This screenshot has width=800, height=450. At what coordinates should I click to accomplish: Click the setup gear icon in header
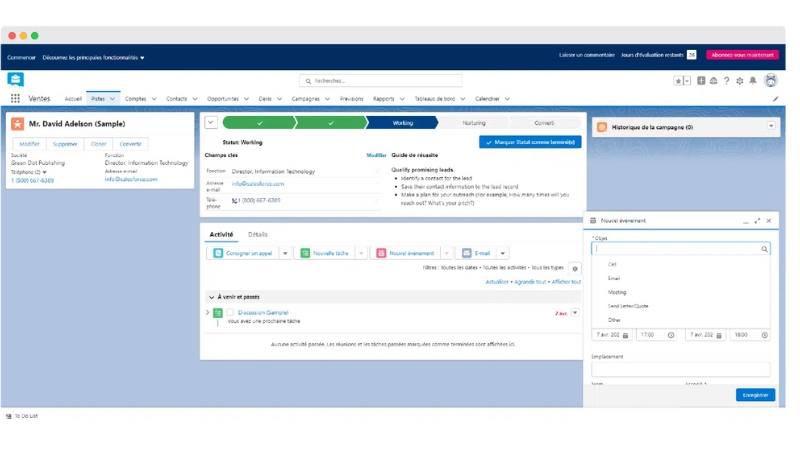coord(740,81)
